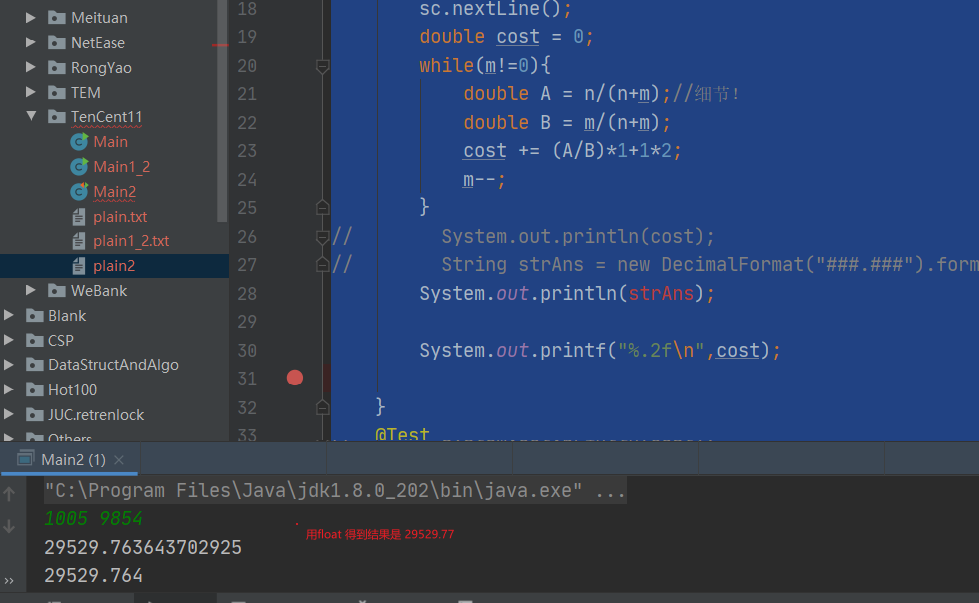This screenshot has width=979, height=603.
Task: Show more run toolbar actions chevron
Action: [9, 581]
